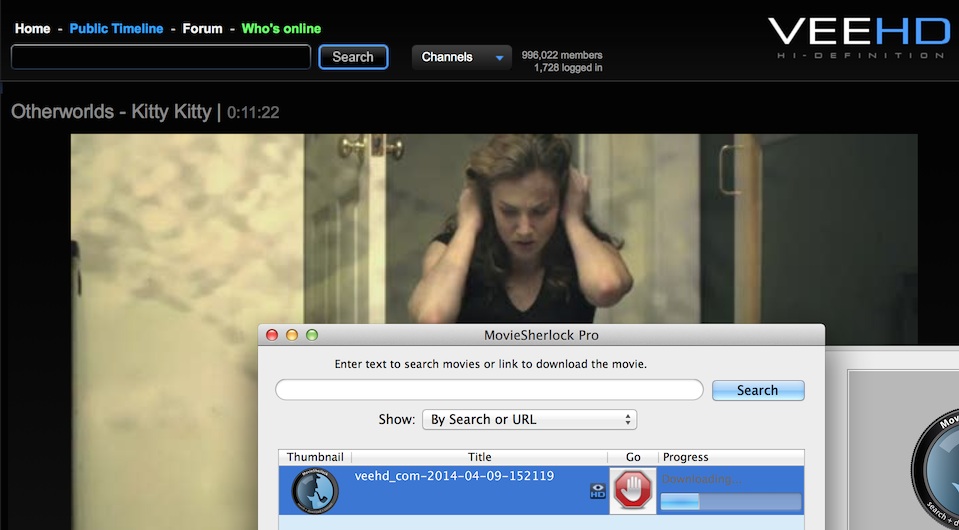Click the MovieSherlock Pro Search button
Screen dimensions: 959x530
pyautogui.click(x=758, y=390)
